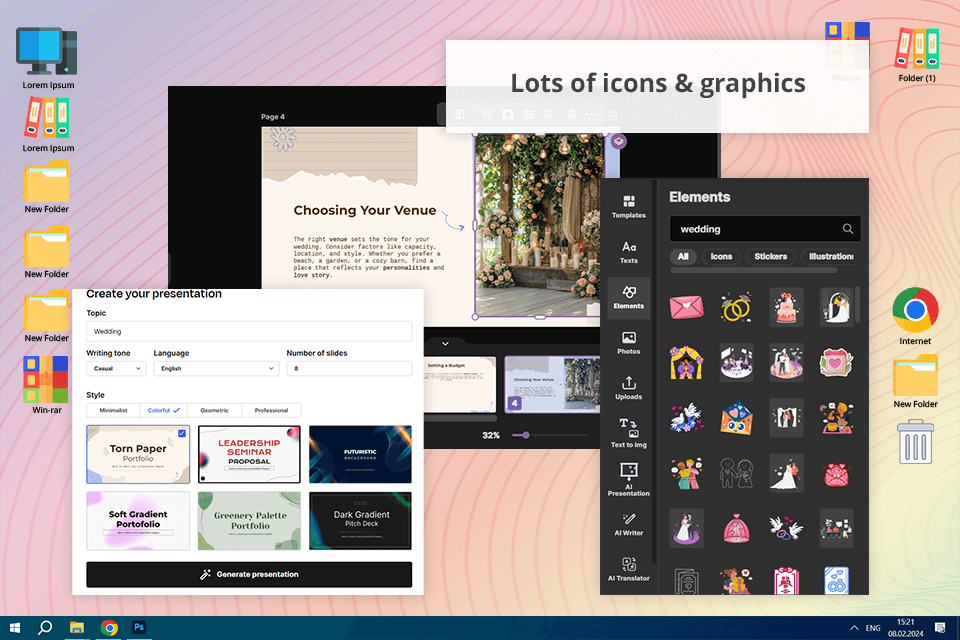Image resolution: width=960 pixels, height=640 pixels.
Task: Select the Elements sidebar icon
Action: (628, 297)
